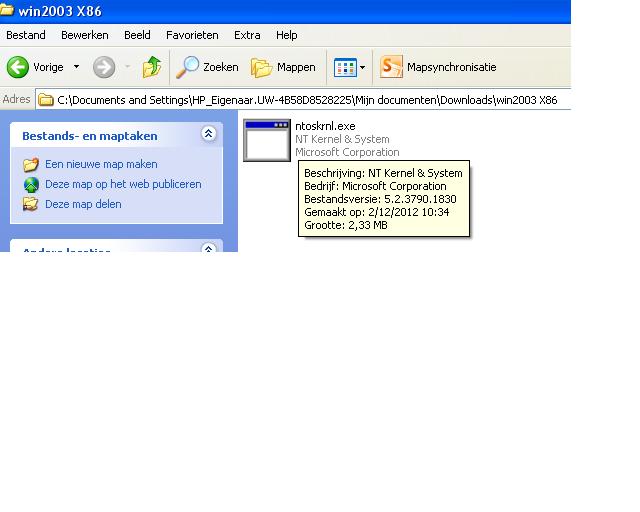Click the new folder icon
Image resolution: width=640 pixels, height=512 pixels.
coord(31,165)
